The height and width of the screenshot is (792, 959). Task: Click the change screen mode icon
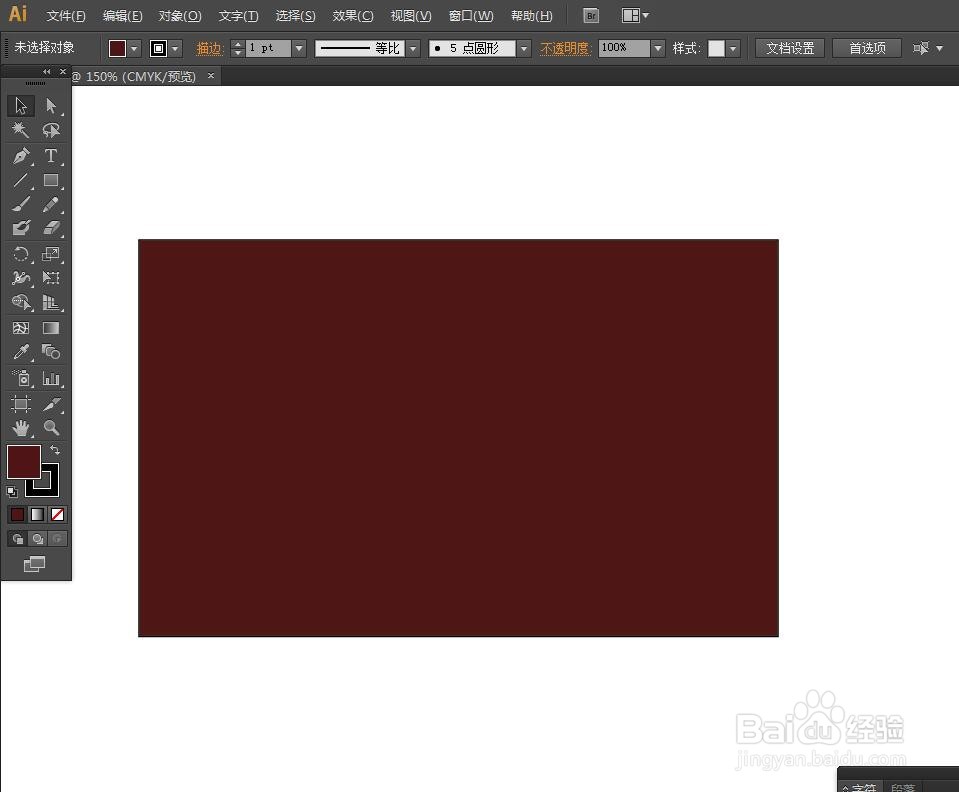34,564
